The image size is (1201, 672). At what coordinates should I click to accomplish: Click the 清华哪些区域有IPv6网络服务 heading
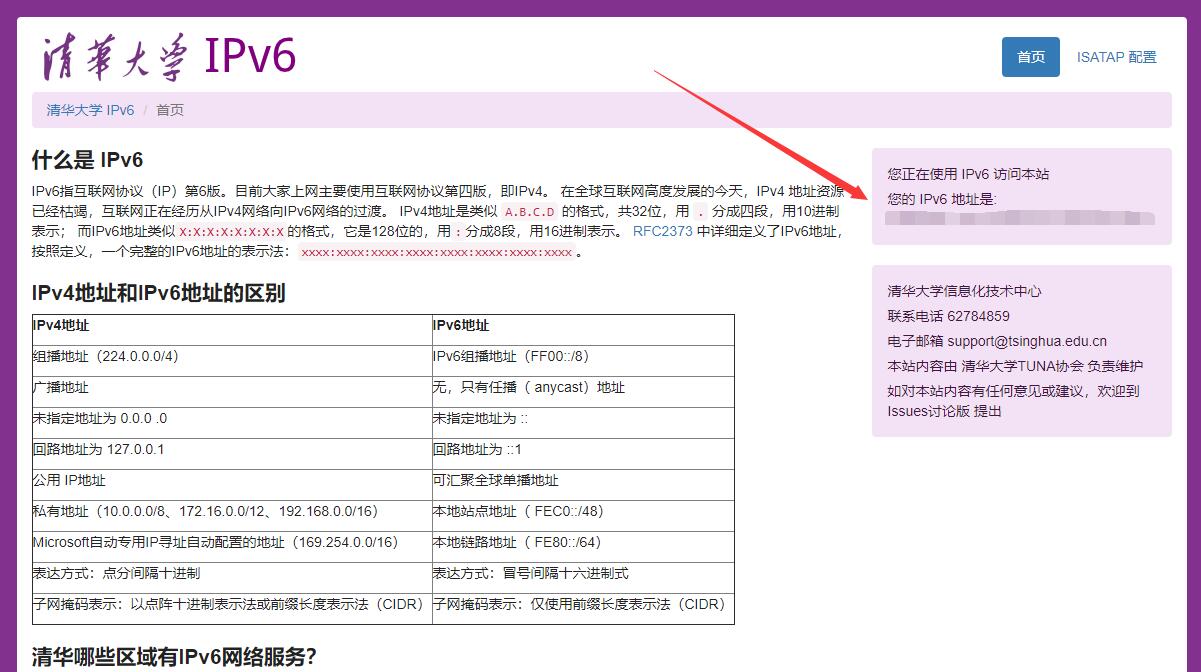174,657
